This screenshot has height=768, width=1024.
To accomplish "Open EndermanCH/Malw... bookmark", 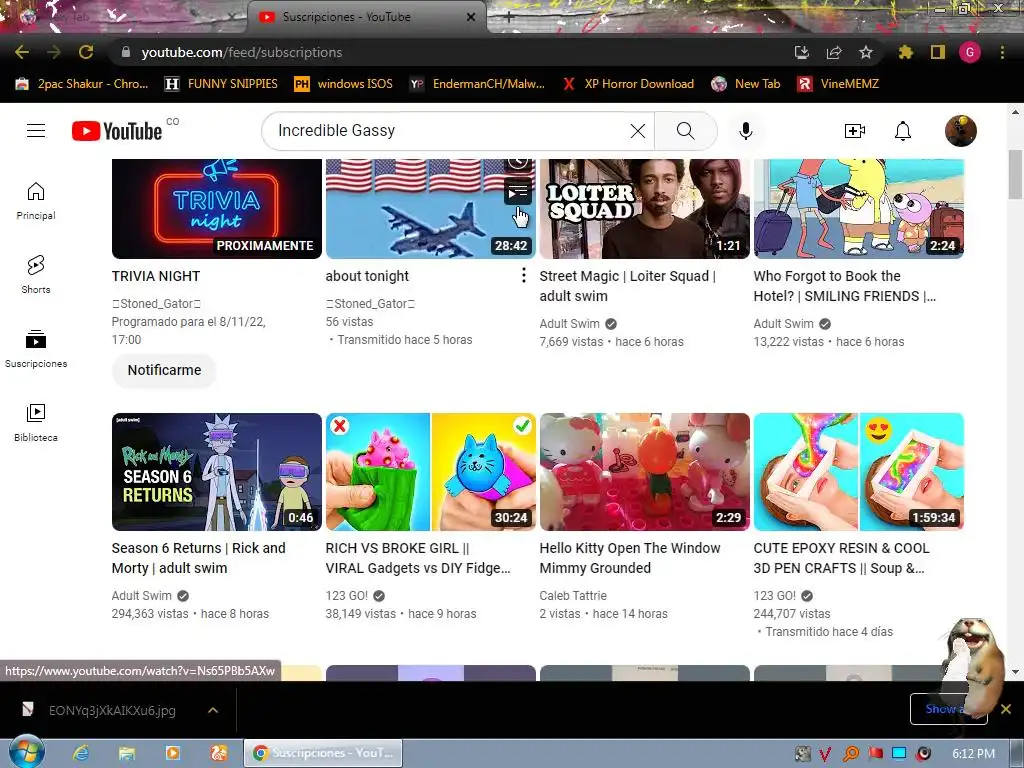I will [477, 84].
